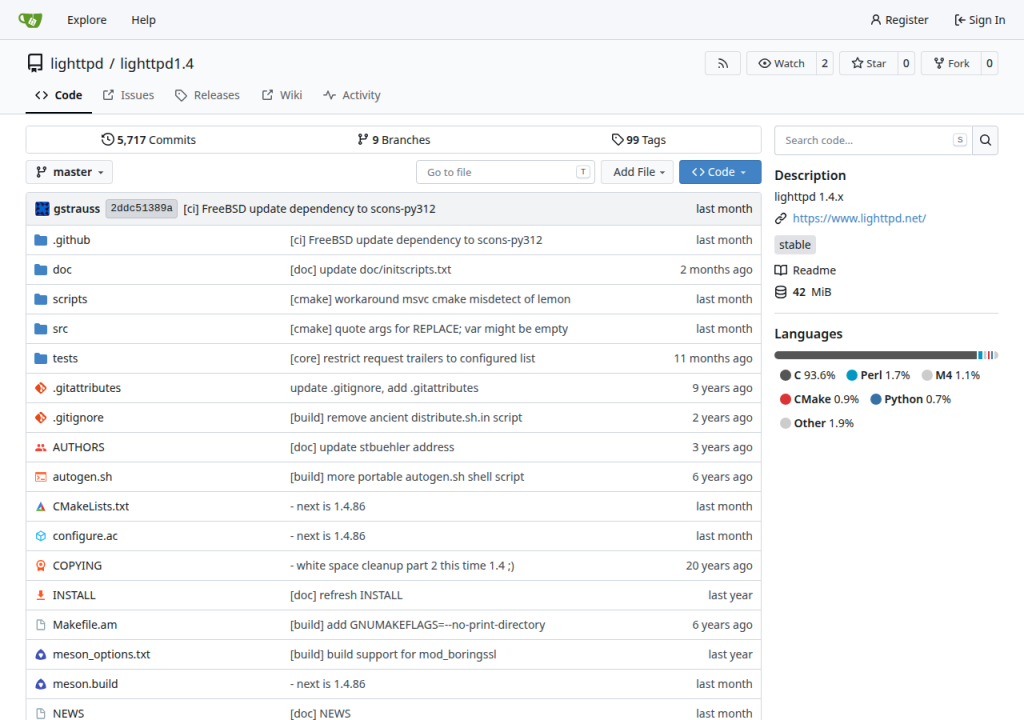
Task: Open the 99 Tags link
Action: click(x=639, y=140)
